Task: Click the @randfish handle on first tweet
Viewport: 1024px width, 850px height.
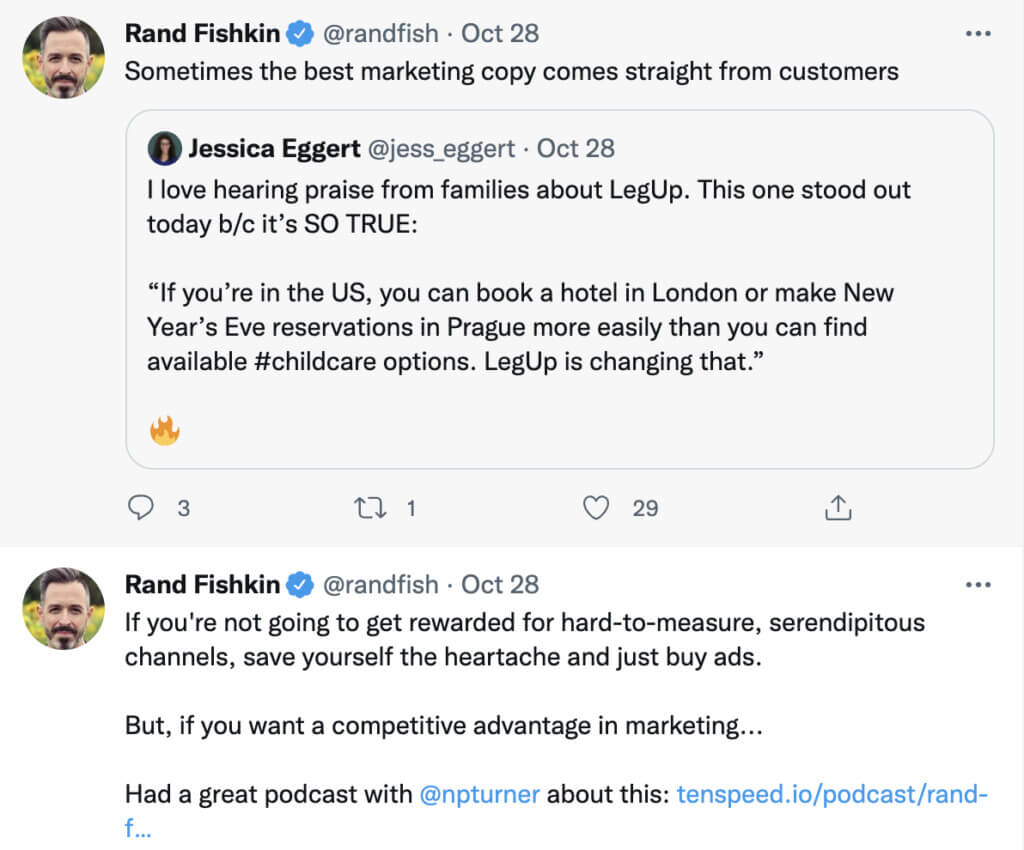Action: 381,33
